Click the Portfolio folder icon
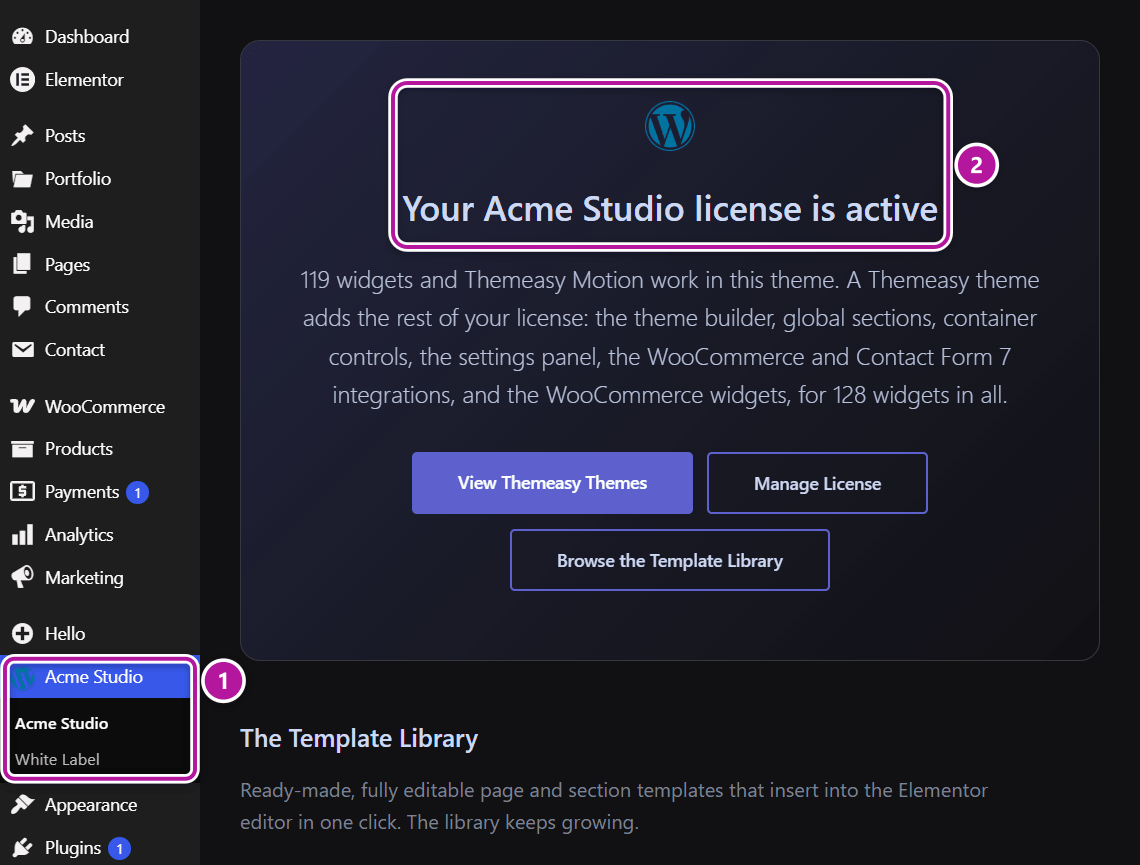Image resolution: width=1140 pixels, height=865 pixels. [x=23, y=179]
